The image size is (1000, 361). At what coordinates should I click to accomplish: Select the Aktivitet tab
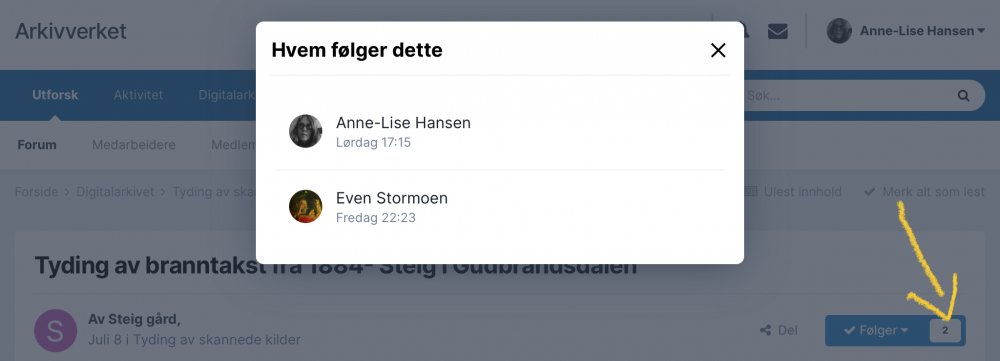[x=138, y=95]
